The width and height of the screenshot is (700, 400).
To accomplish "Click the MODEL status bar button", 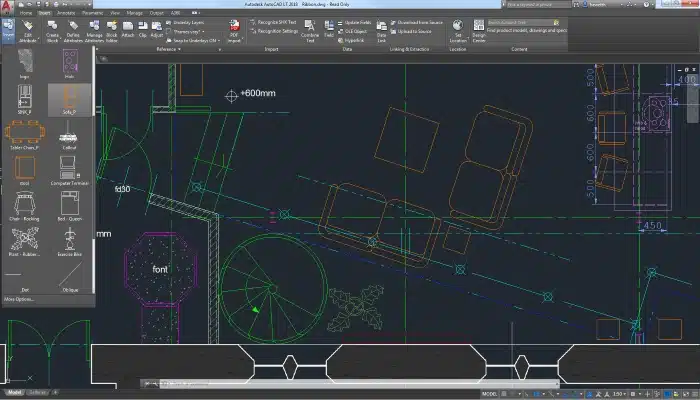I will (x=489, y=394).
